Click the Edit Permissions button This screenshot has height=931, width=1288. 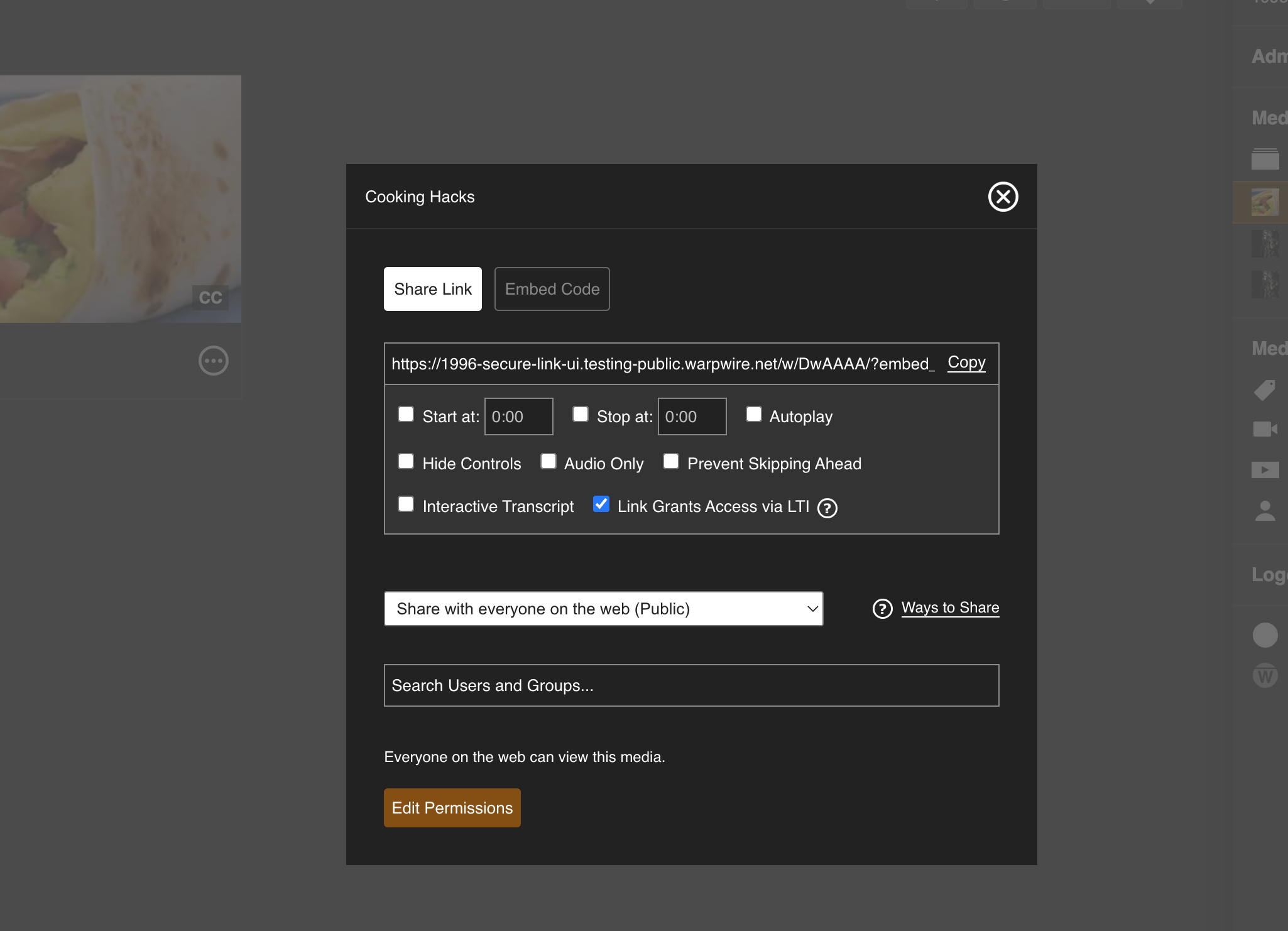coord(452,807)
